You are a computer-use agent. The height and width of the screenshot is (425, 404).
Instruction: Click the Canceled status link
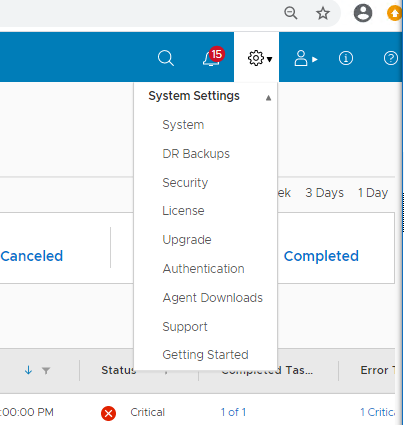pos(32,256)
